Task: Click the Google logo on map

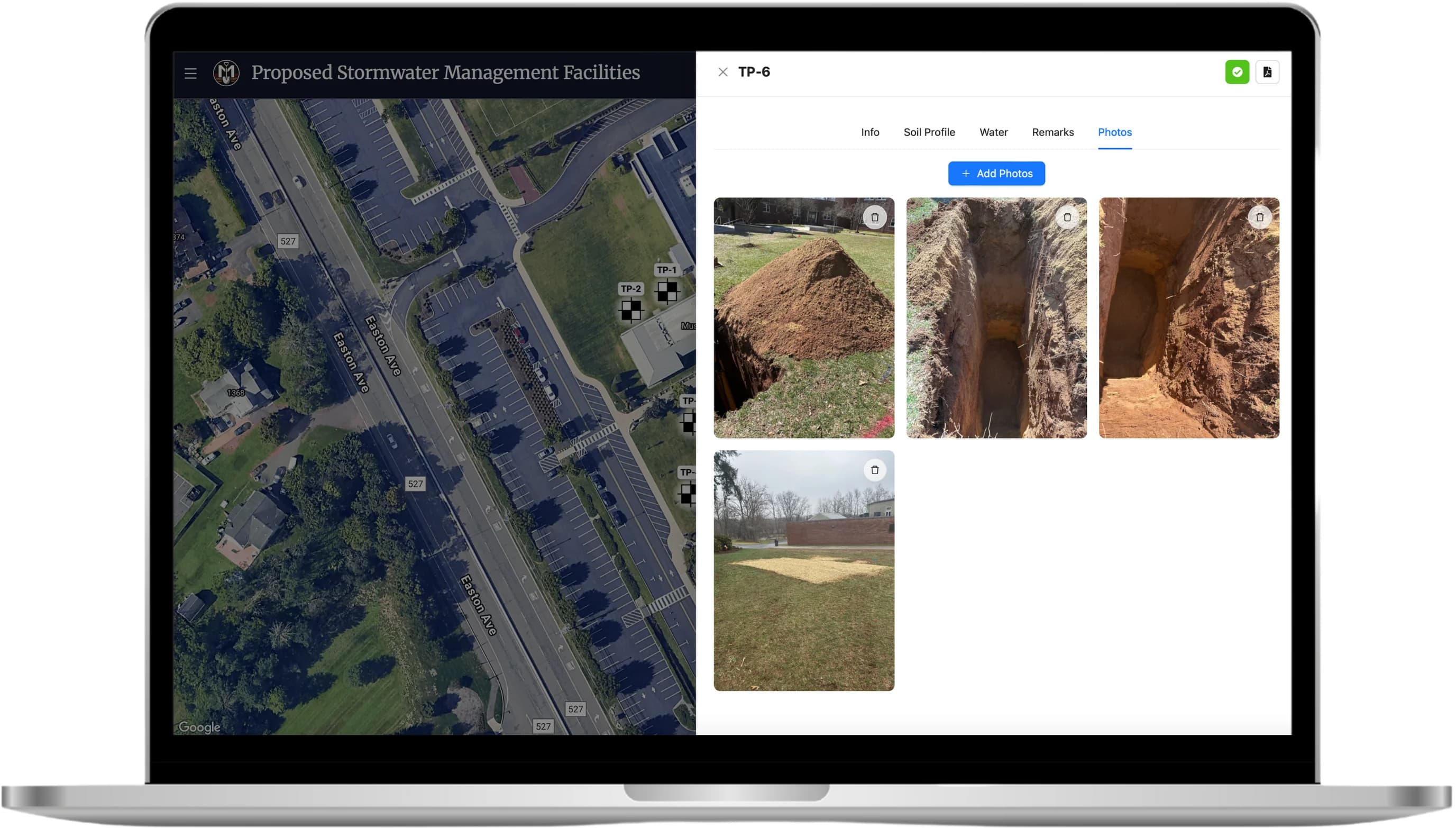Action: click(199, 727)
